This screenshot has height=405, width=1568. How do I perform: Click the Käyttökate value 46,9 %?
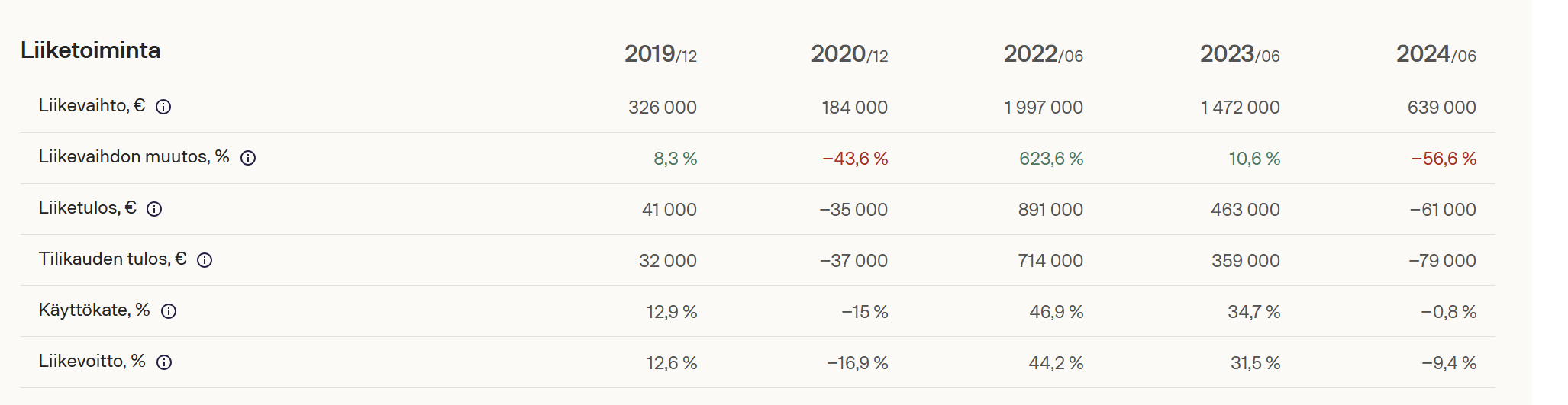tap(1056, 312)
